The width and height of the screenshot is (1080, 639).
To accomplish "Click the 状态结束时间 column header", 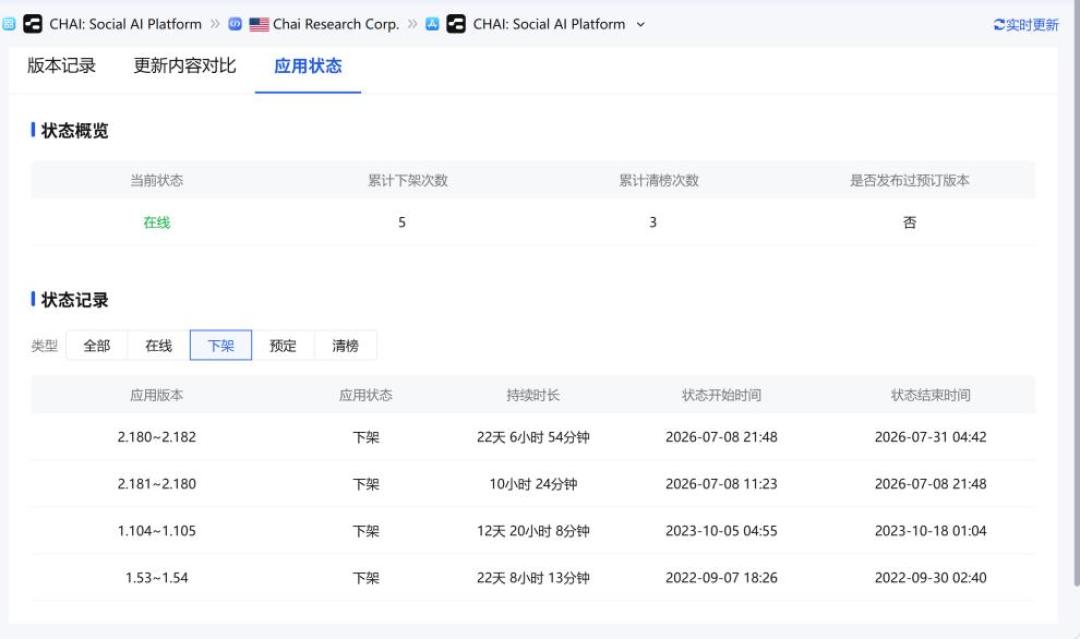I will [x=931, y=395].
